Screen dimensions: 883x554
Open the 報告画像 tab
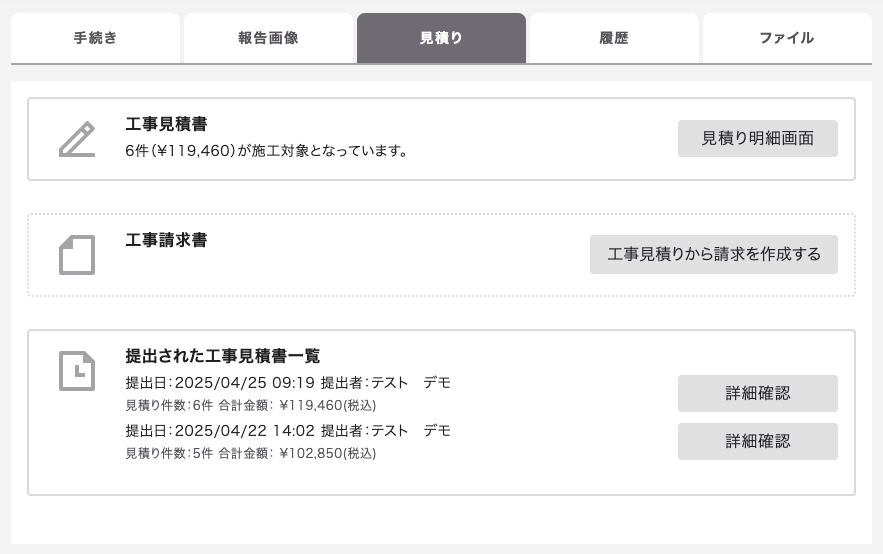(x=268, y=38)
